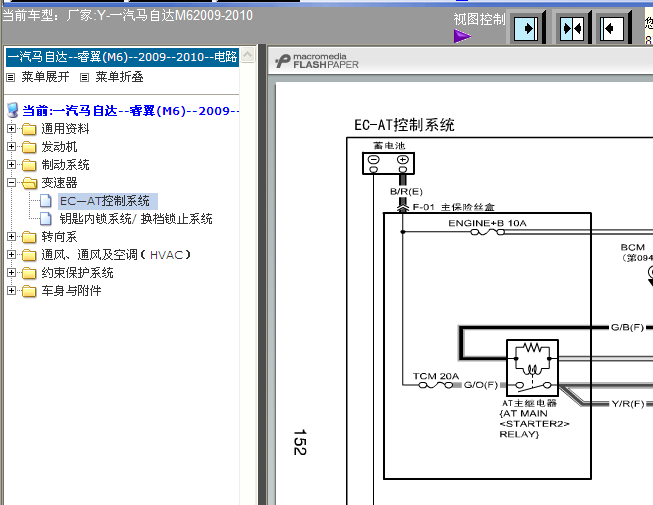Click the left-arrow view control button
This screenshot has width=653, height=505.
(x=612, y=28)
